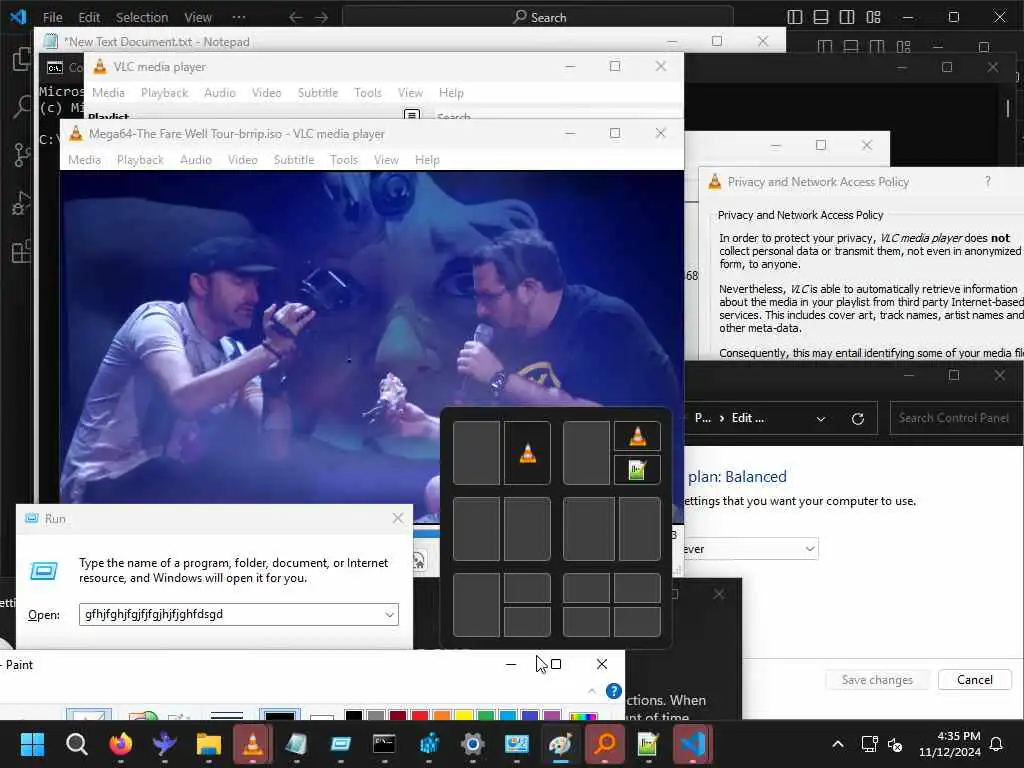Toggle Panel in front VS Code title bar
The image size is (1024, 768).
(821, 18)
